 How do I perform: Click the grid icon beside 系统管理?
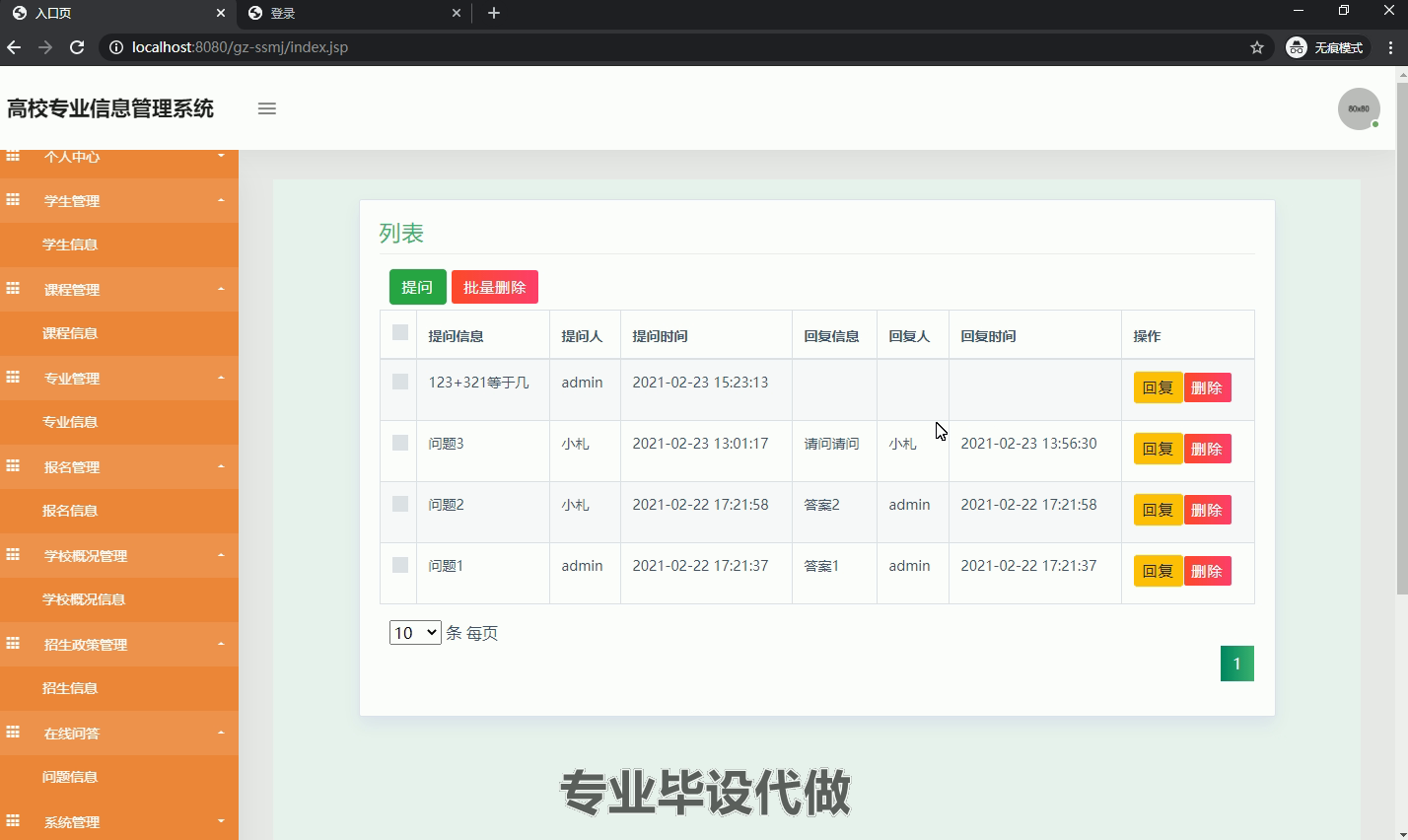coord(13,821)
